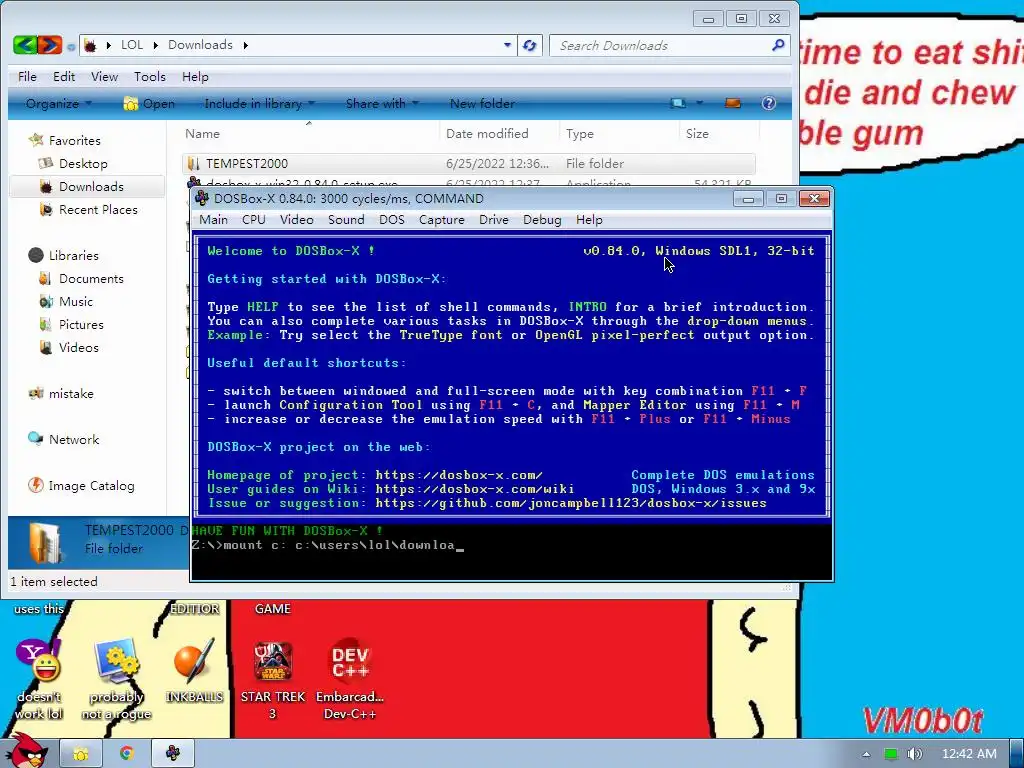
Task: Click the orange forward arrow in Explorer
Action: point(50,44)
